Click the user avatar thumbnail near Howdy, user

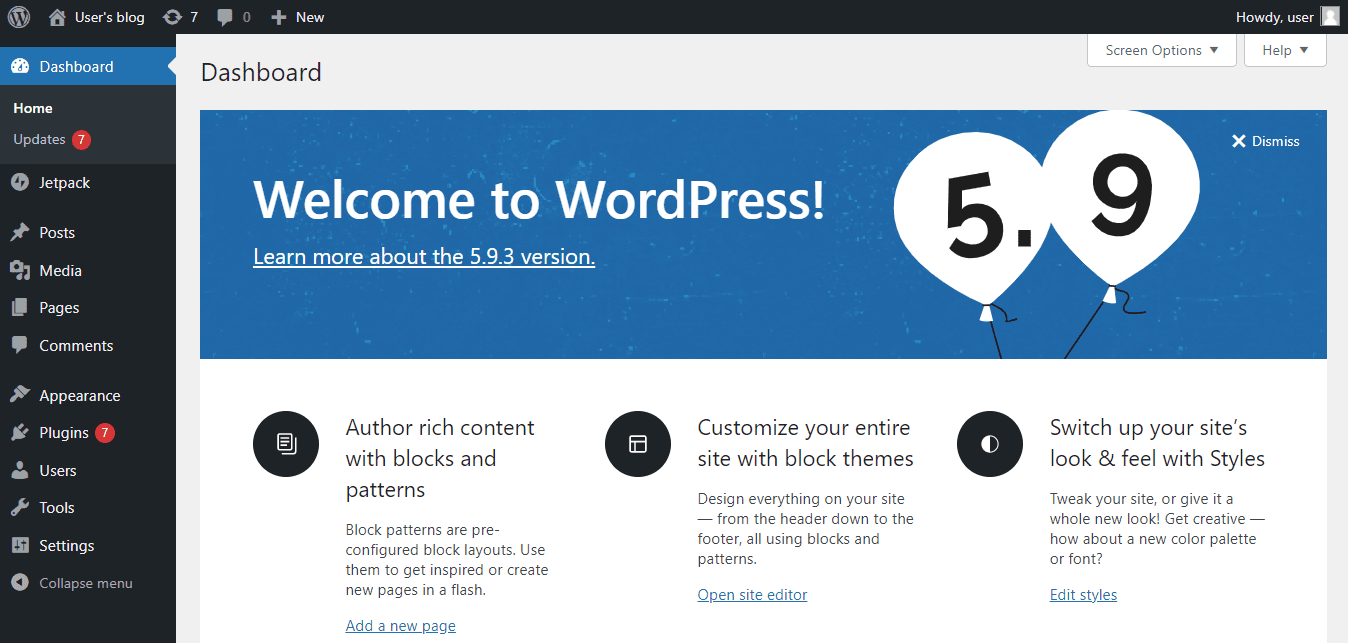coord(1329,16)
